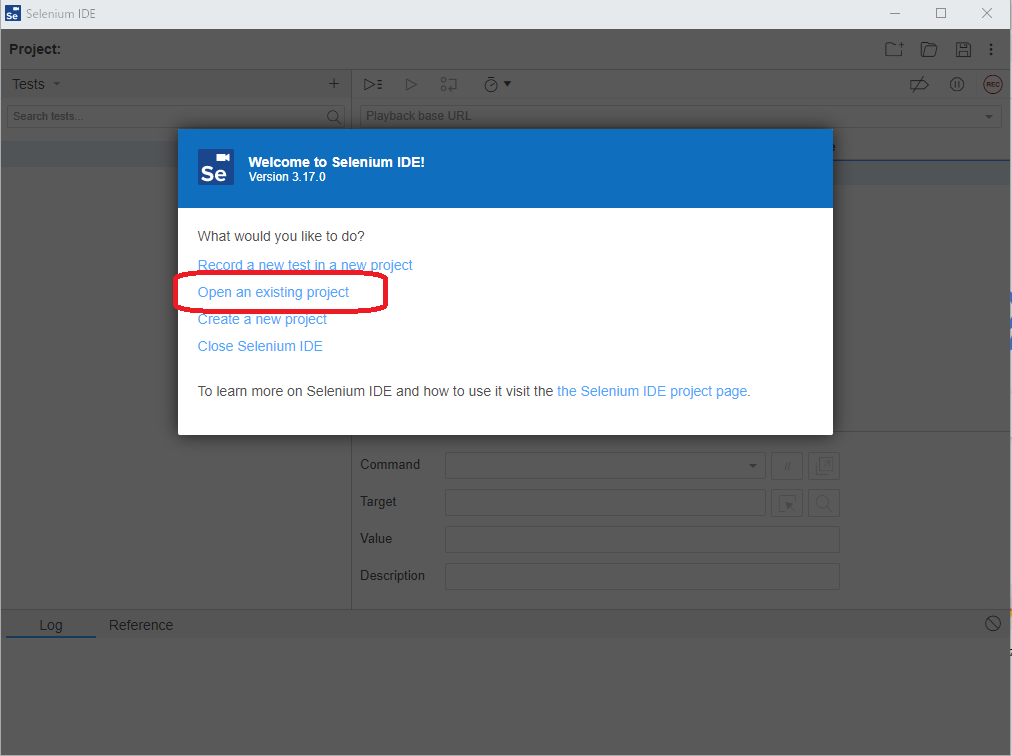Click the step over command icon
Viewport: 1012px width, 756px height.
[x=449, y=84]
